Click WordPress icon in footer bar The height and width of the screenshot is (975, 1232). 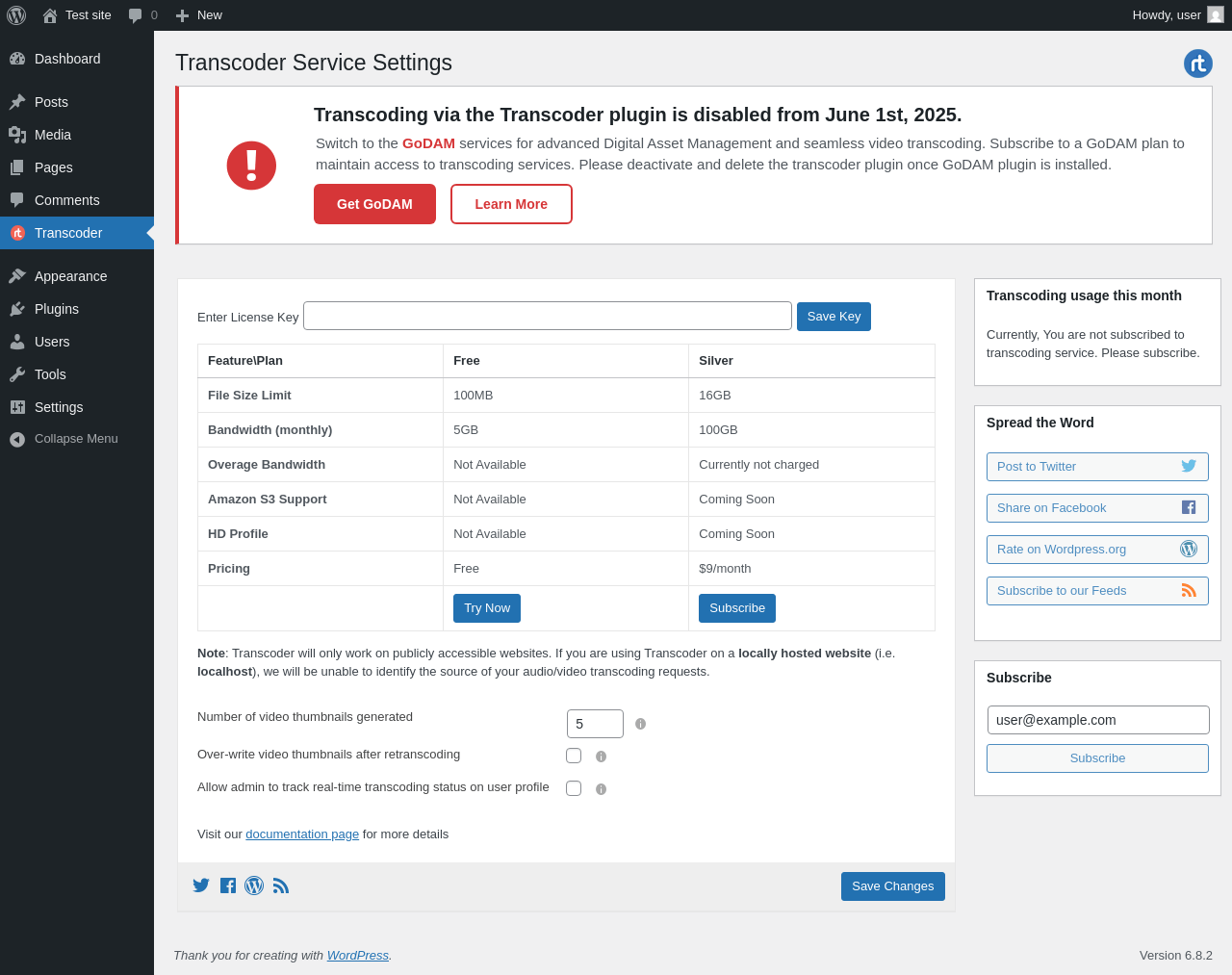click(x=254, y=885)
